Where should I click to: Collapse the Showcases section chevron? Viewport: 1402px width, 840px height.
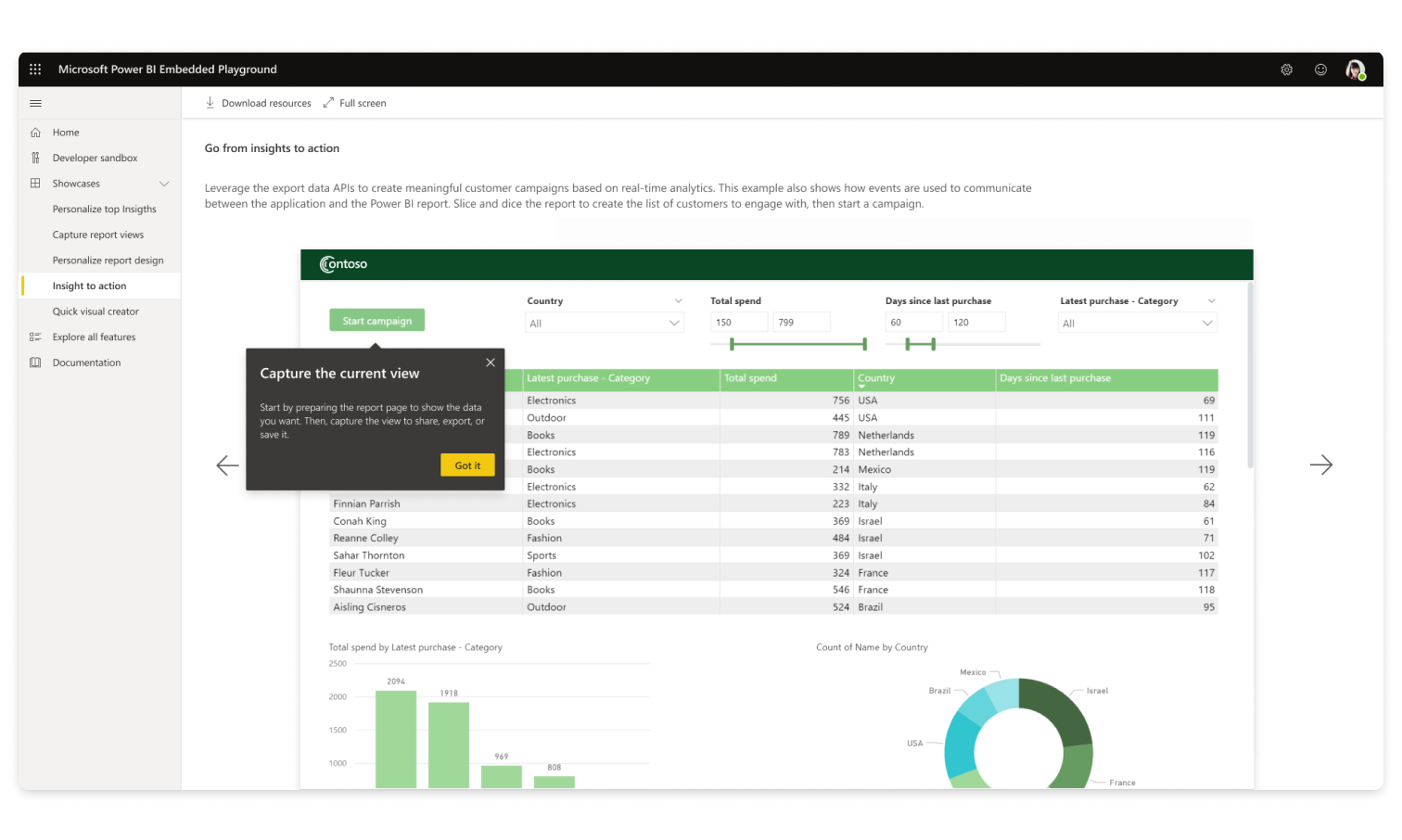(x=164, y=184)
